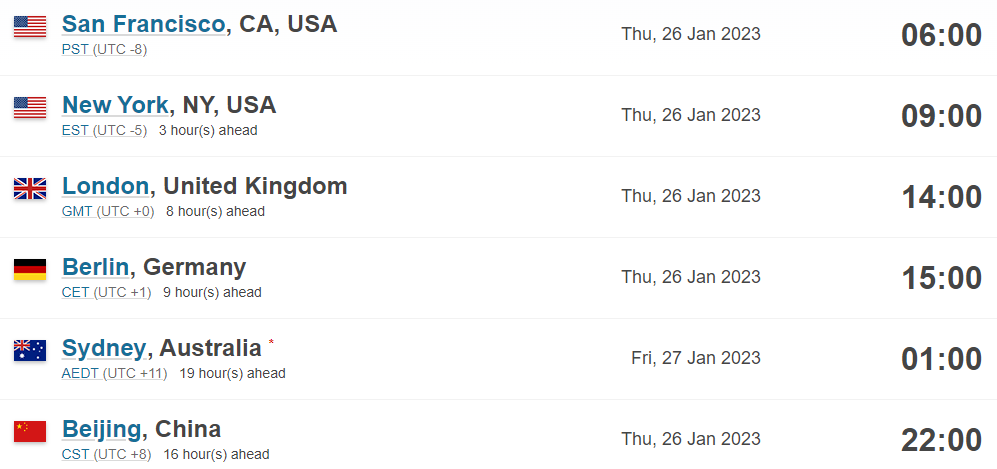Click the USA flag beside San Francisco
997x469 pixels.
click(30, 27)
